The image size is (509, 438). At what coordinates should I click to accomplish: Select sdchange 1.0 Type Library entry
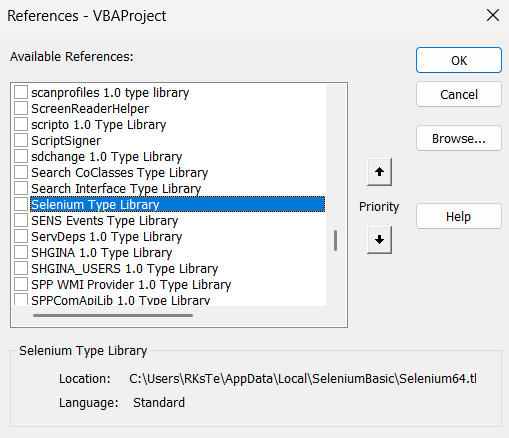[x=107, y=157]
